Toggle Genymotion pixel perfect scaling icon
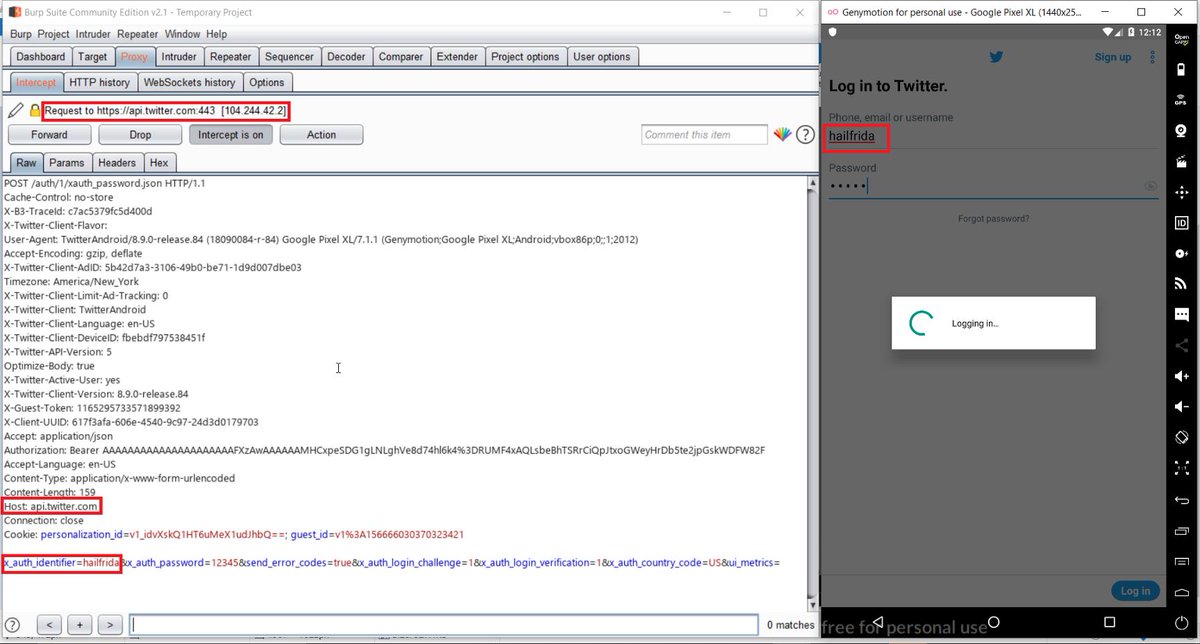Image resolution: width=1200 pixels, height=644 pixels. pyautogui.click(x=1181, y=469)
